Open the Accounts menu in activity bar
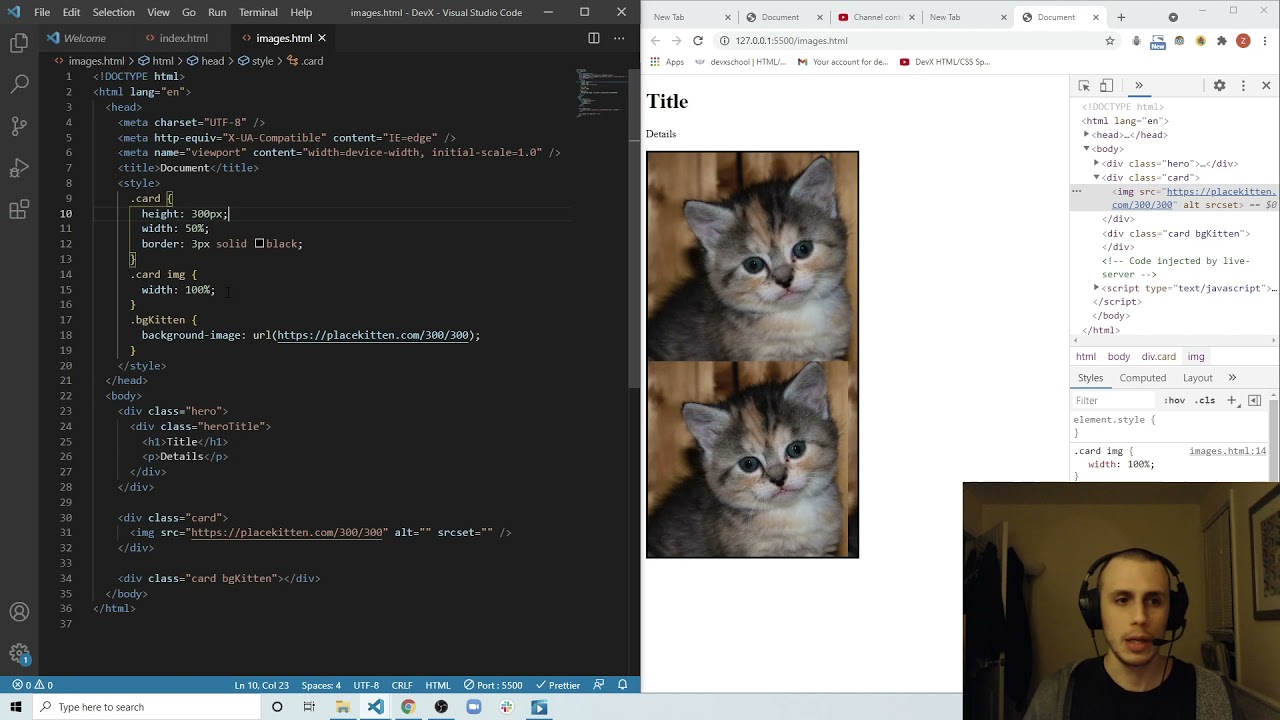Screen dimensions: 1280x720 (19, 612)
